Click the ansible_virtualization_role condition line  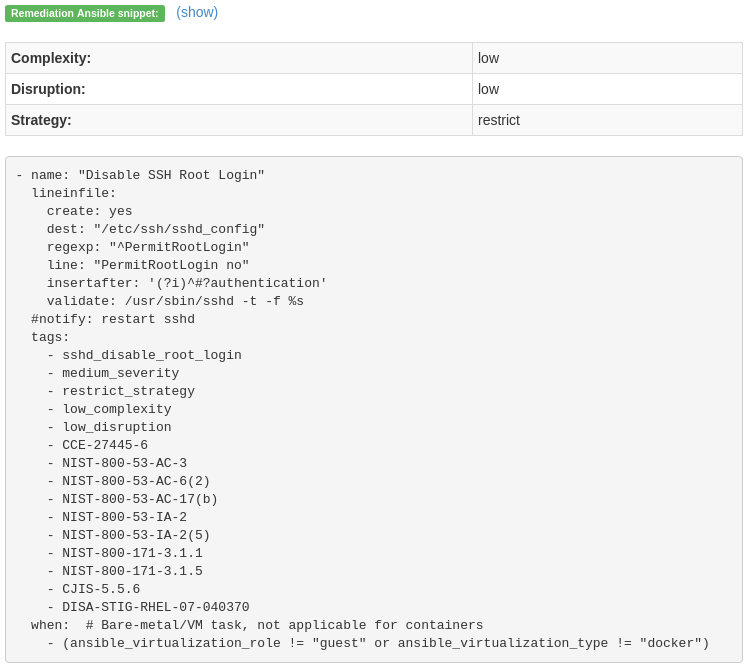(385, 643)
